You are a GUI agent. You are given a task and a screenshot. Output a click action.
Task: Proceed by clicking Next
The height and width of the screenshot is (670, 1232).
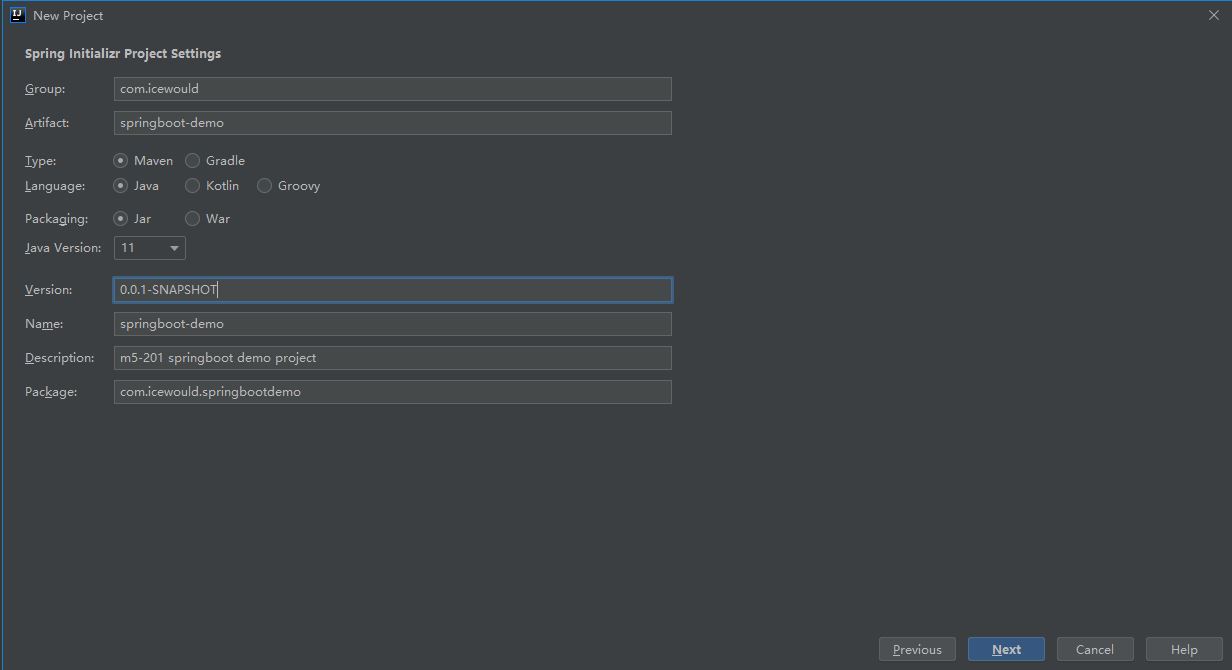tap(1006, 649)
